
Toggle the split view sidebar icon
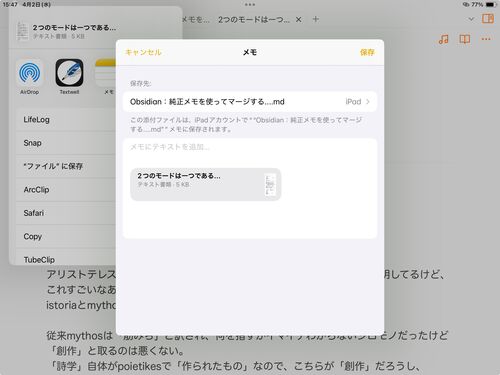pos(488,19)
